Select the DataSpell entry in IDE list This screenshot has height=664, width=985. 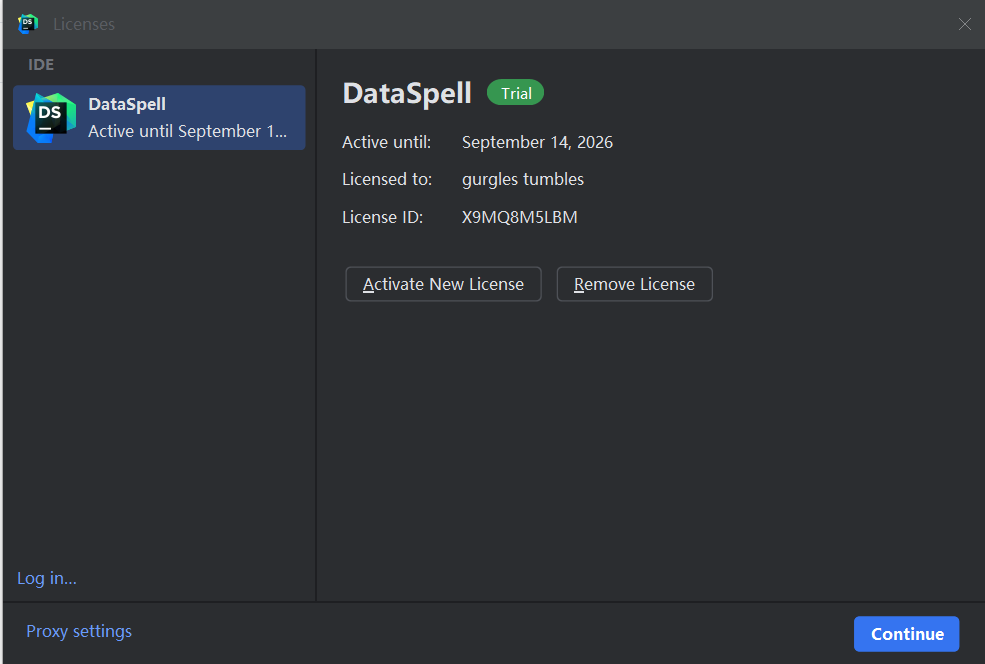click(x=159, y=117)
